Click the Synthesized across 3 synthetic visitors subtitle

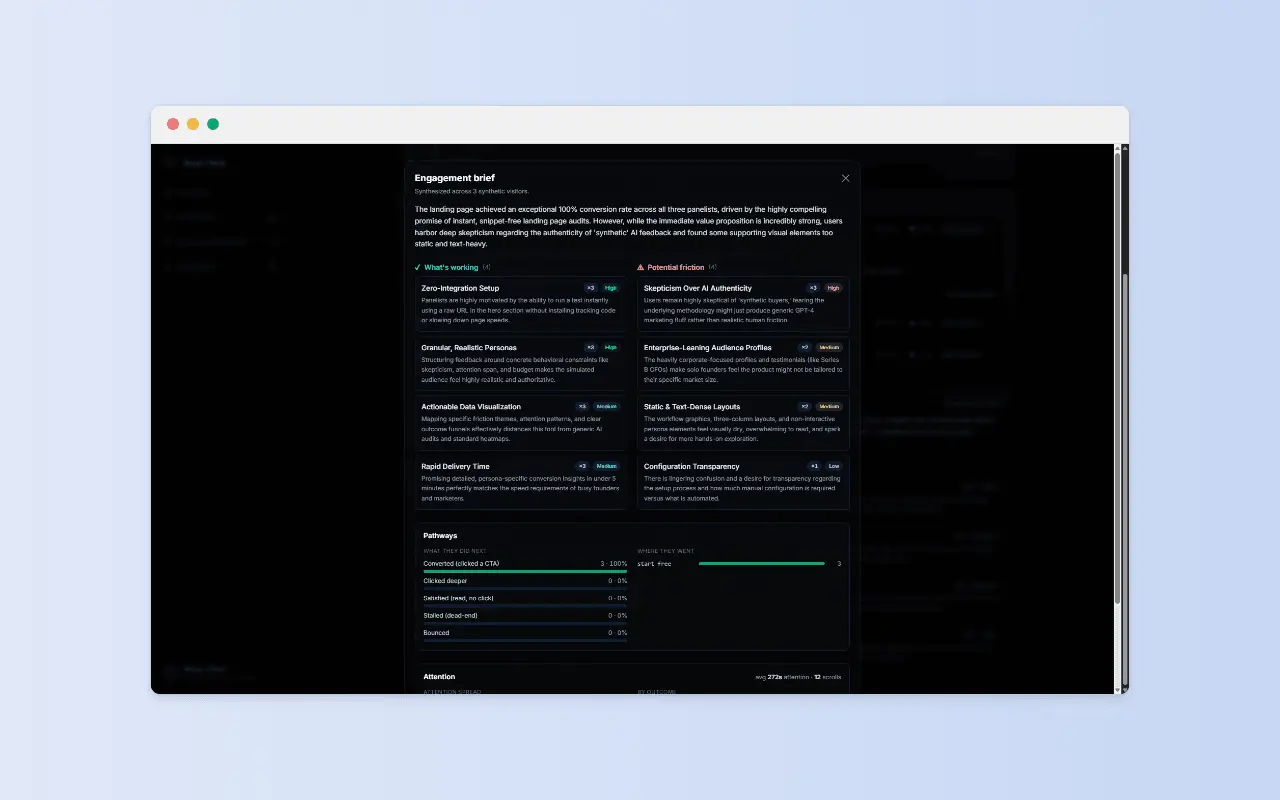pos(472,191)
